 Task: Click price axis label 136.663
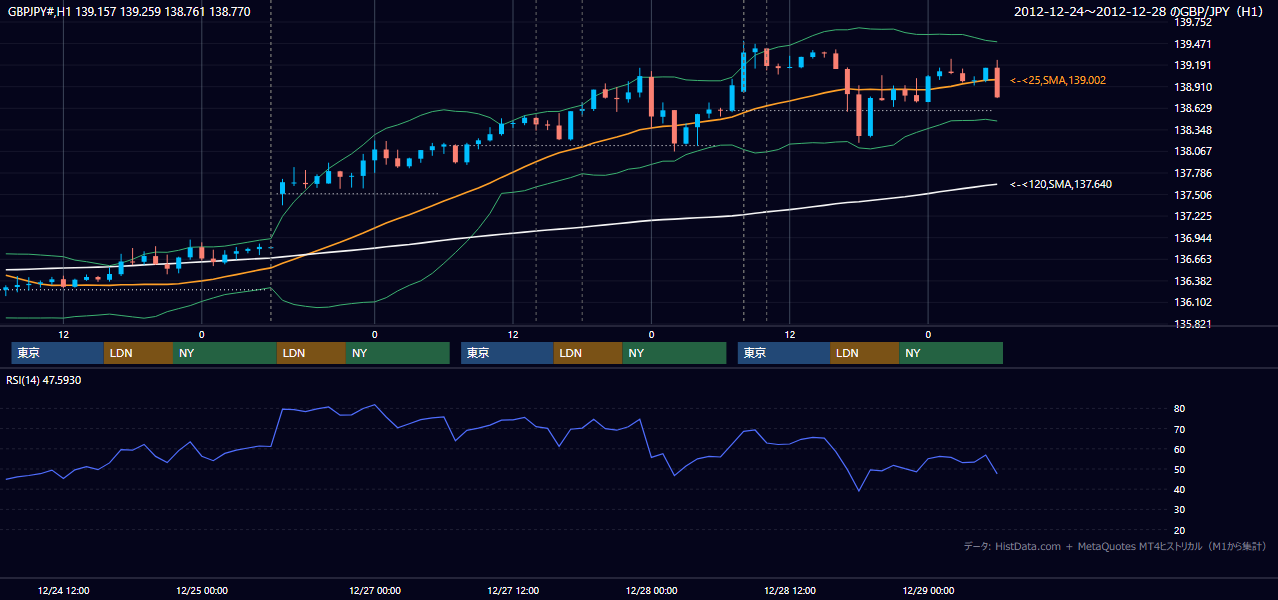1193,259
